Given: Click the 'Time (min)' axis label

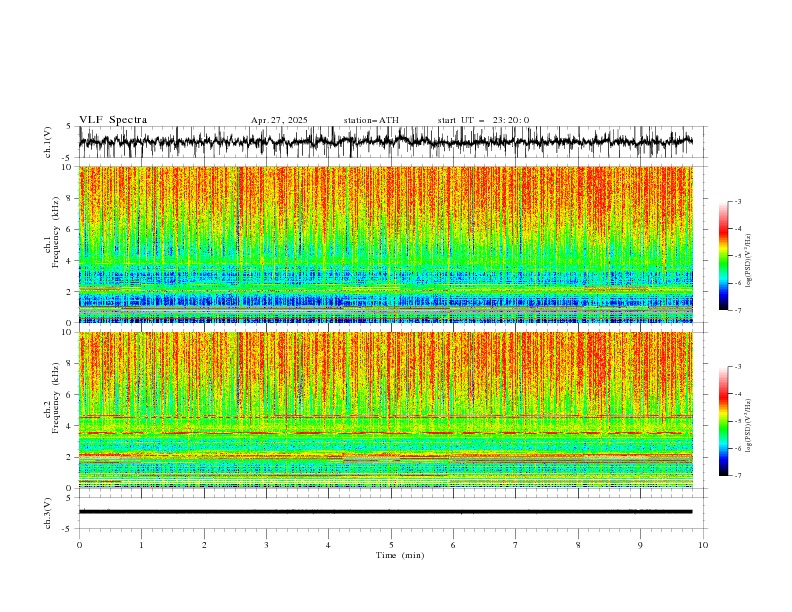Looking at the screenshot, I should tap(400, 555).
